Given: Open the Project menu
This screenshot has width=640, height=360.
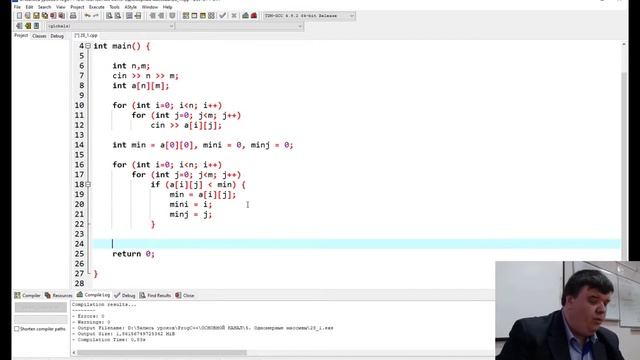Looking at the screenshot, I should [x=77, y=7].
